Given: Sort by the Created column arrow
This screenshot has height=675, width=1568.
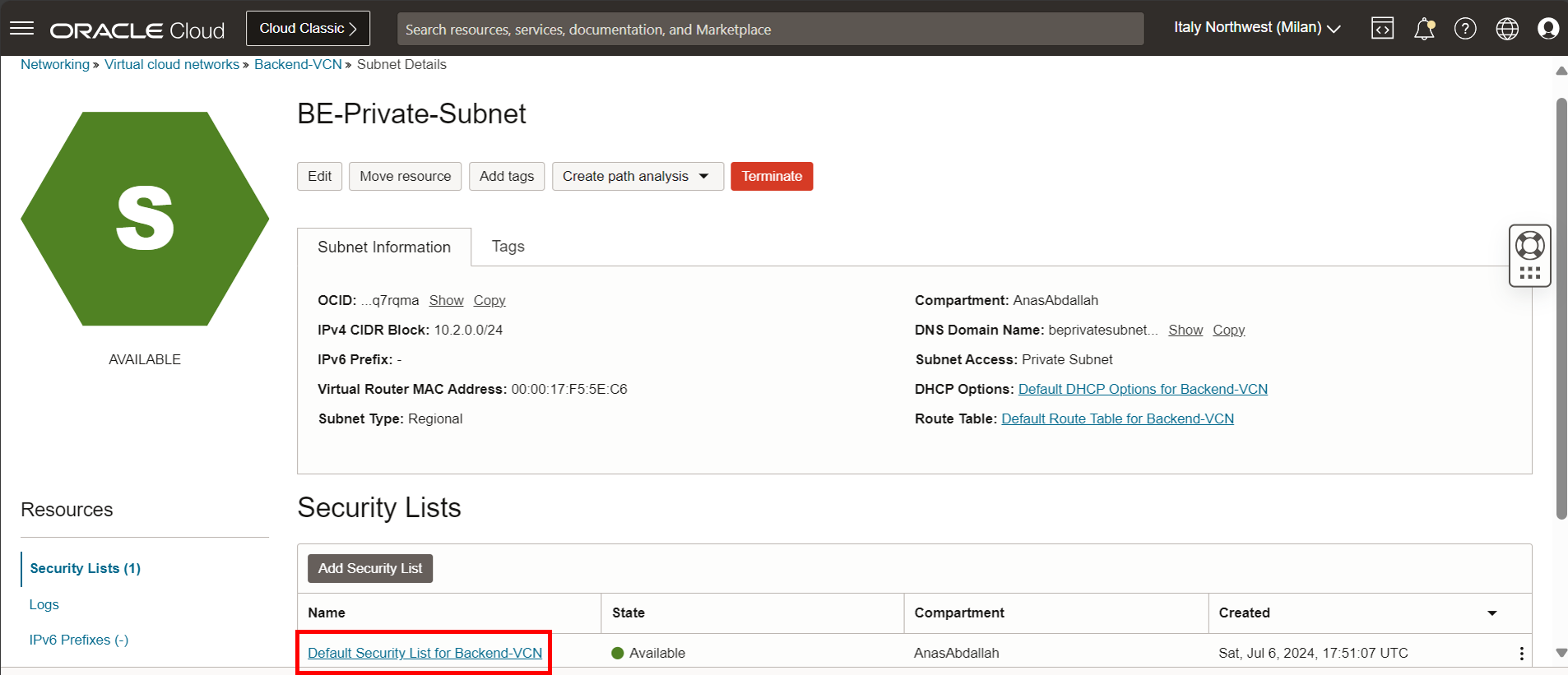Looking at the screenshot, I should (x=1492, y=613).
